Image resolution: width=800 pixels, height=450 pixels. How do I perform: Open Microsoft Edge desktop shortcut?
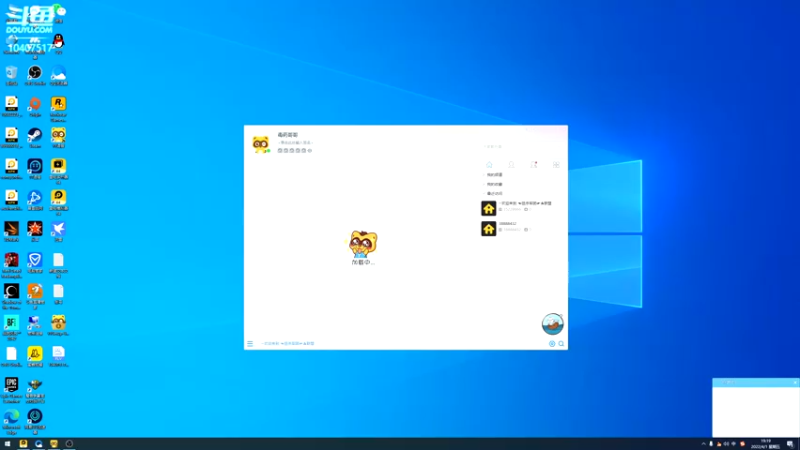11,421
